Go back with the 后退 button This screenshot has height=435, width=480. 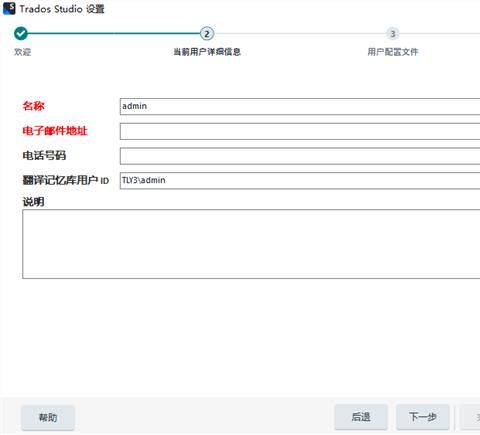coord(361,417)
